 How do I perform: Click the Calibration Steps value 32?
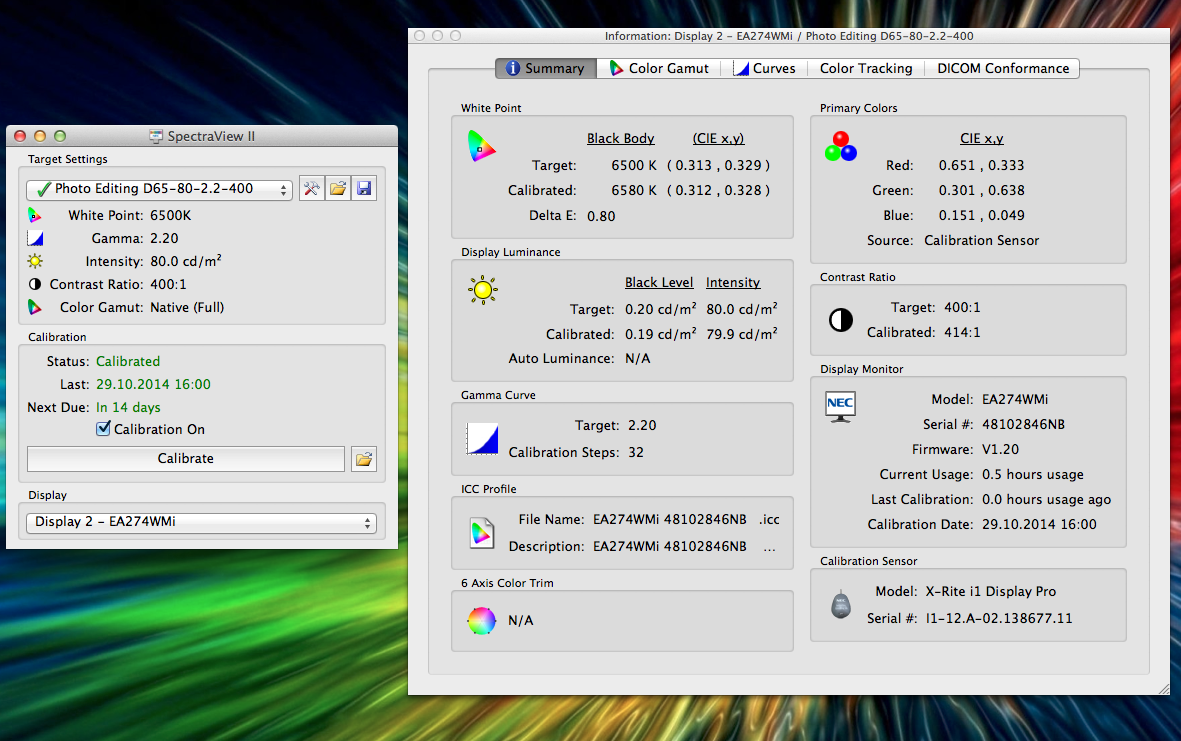636,453
